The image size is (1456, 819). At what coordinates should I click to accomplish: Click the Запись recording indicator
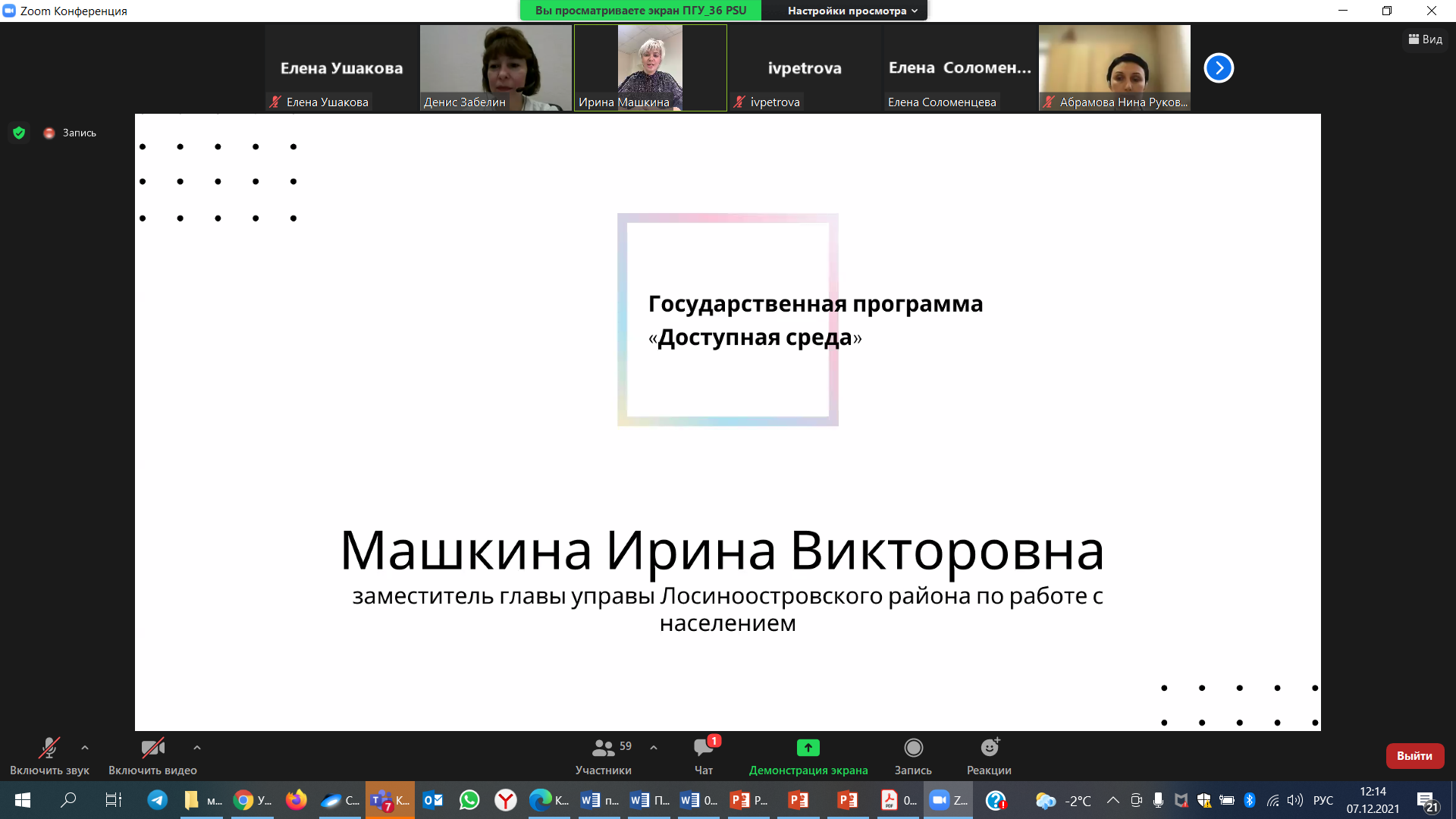71,133
